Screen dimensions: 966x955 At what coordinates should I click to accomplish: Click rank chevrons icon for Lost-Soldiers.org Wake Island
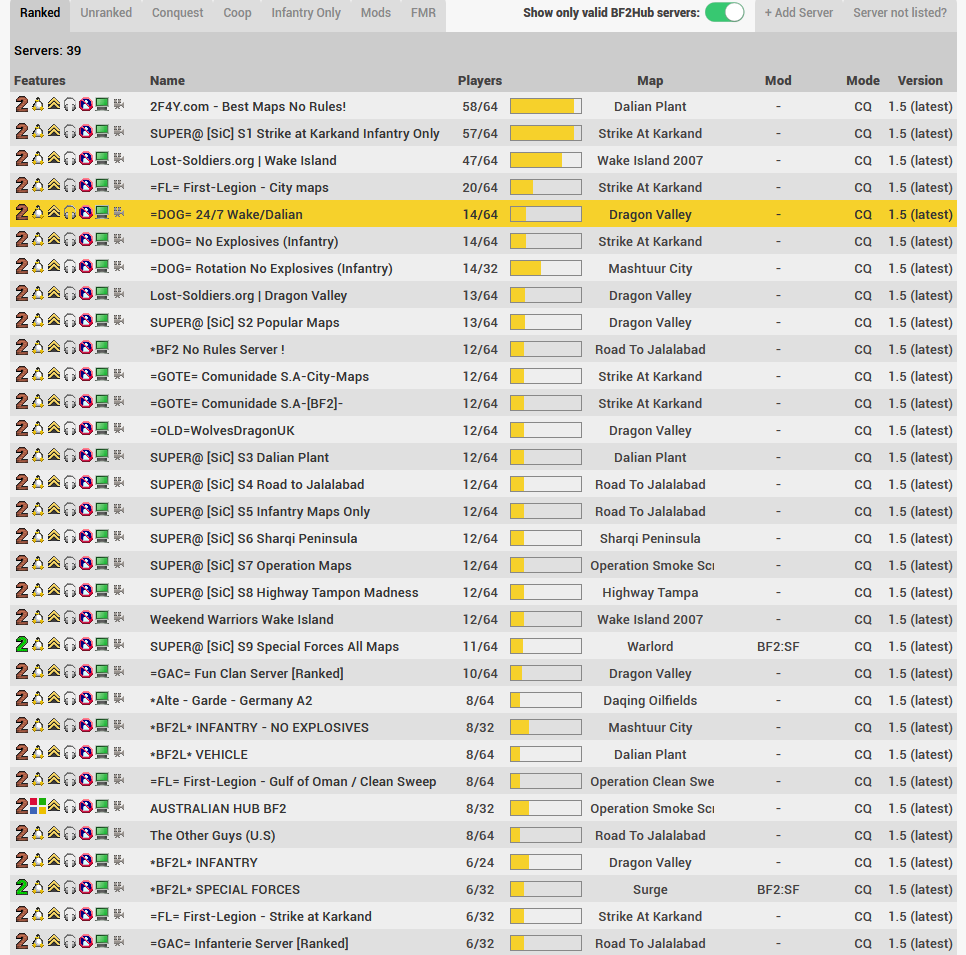coord(54,159)
